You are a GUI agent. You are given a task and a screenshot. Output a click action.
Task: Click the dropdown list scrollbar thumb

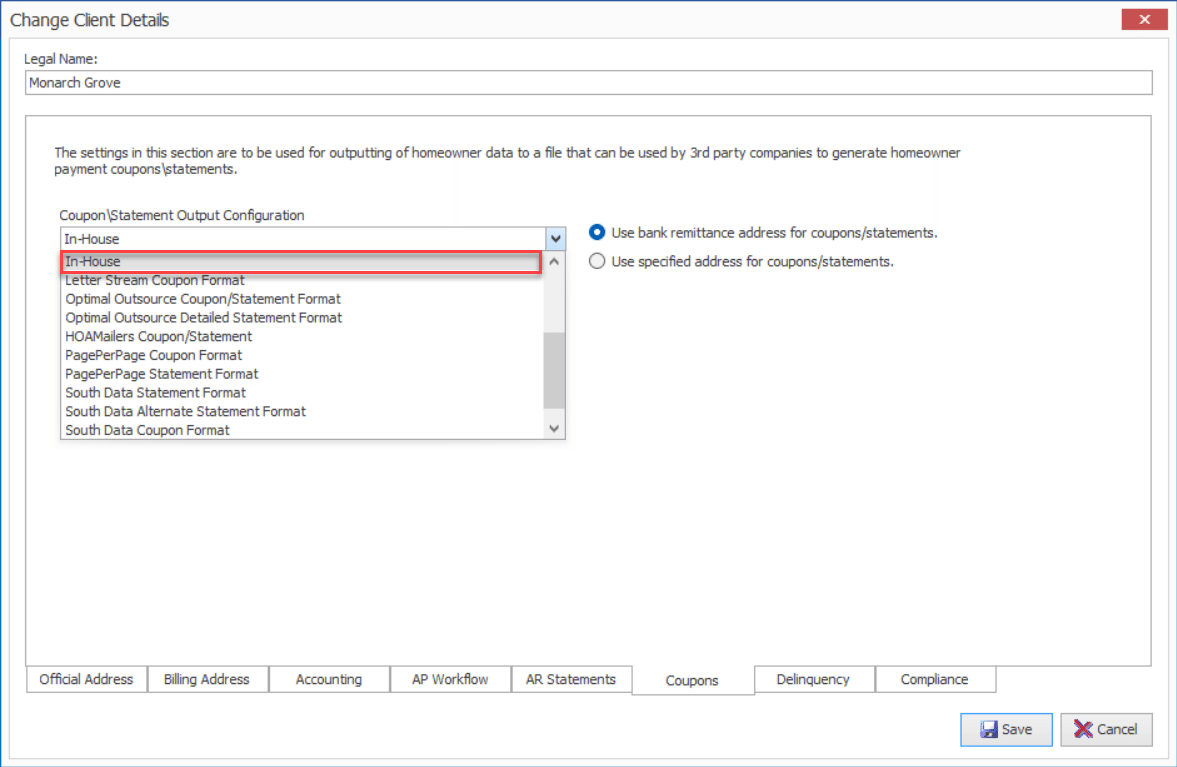554,370
